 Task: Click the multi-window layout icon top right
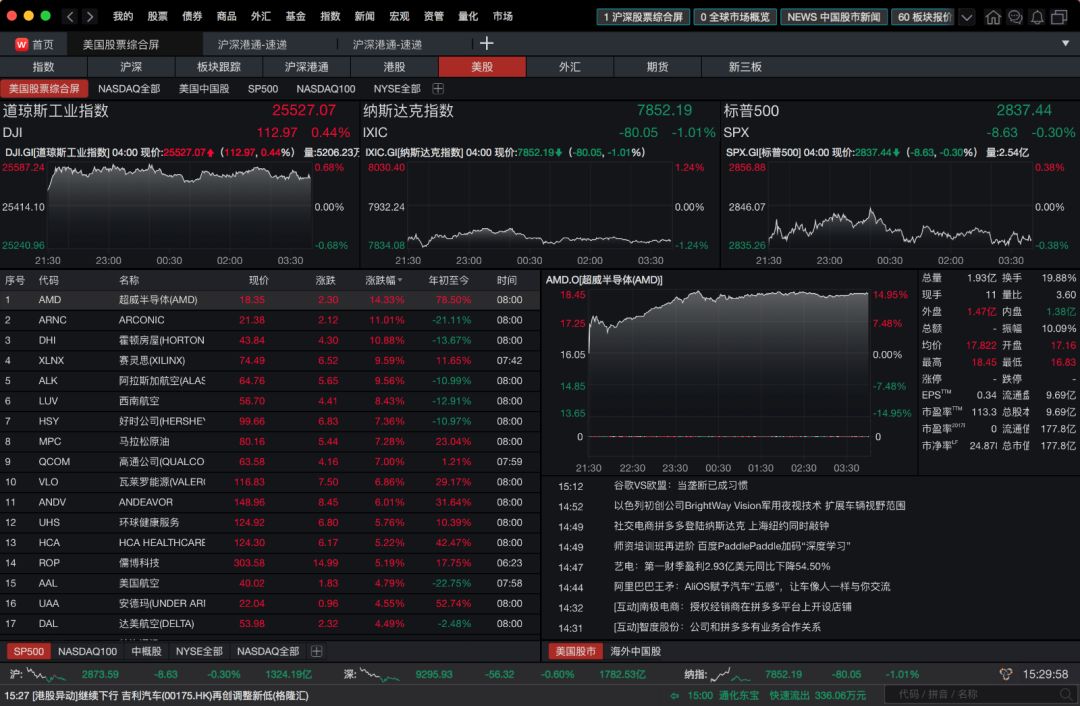coord(1059,17)
